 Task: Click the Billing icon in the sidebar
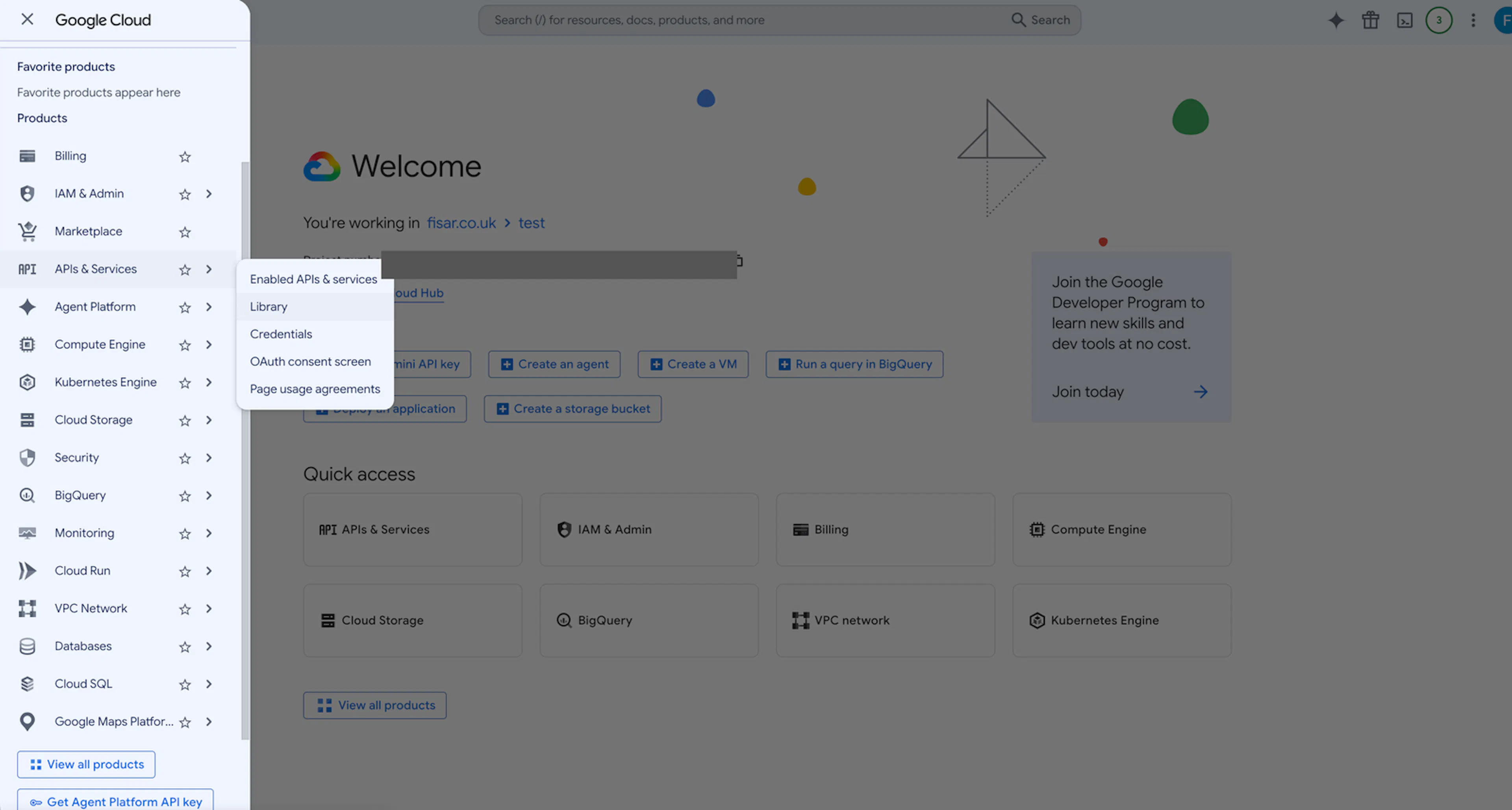point(27,156)
